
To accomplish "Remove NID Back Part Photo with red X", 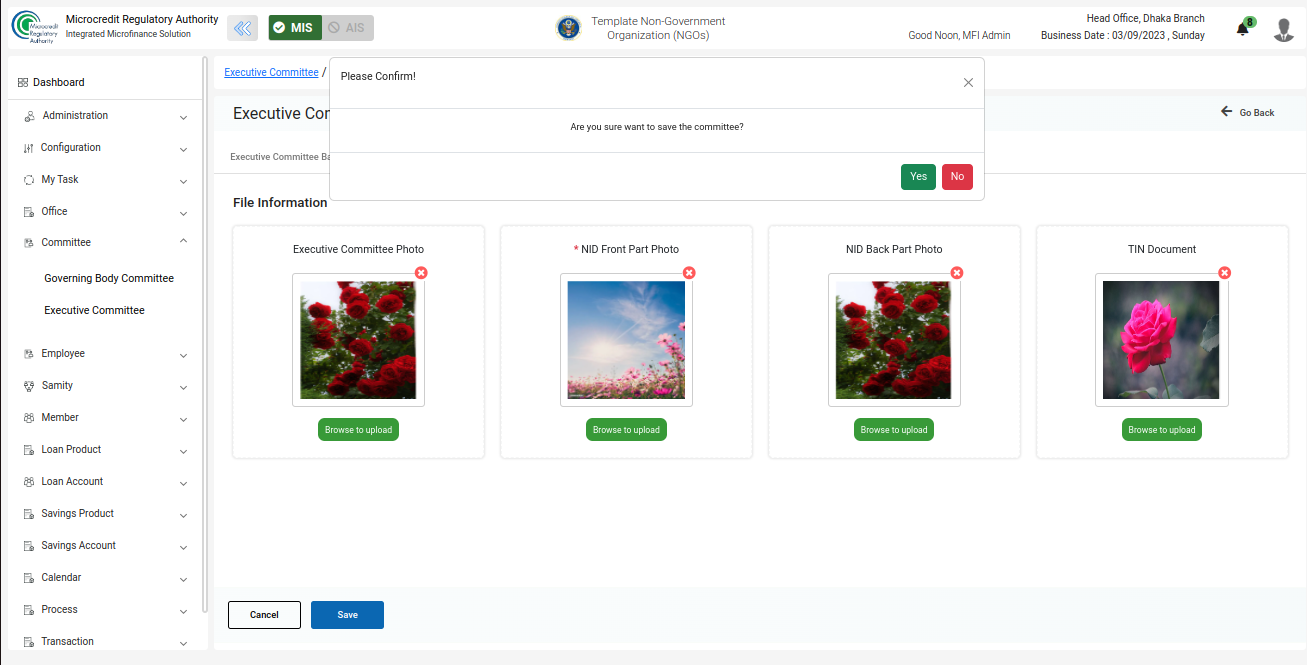I will (957, 273).
